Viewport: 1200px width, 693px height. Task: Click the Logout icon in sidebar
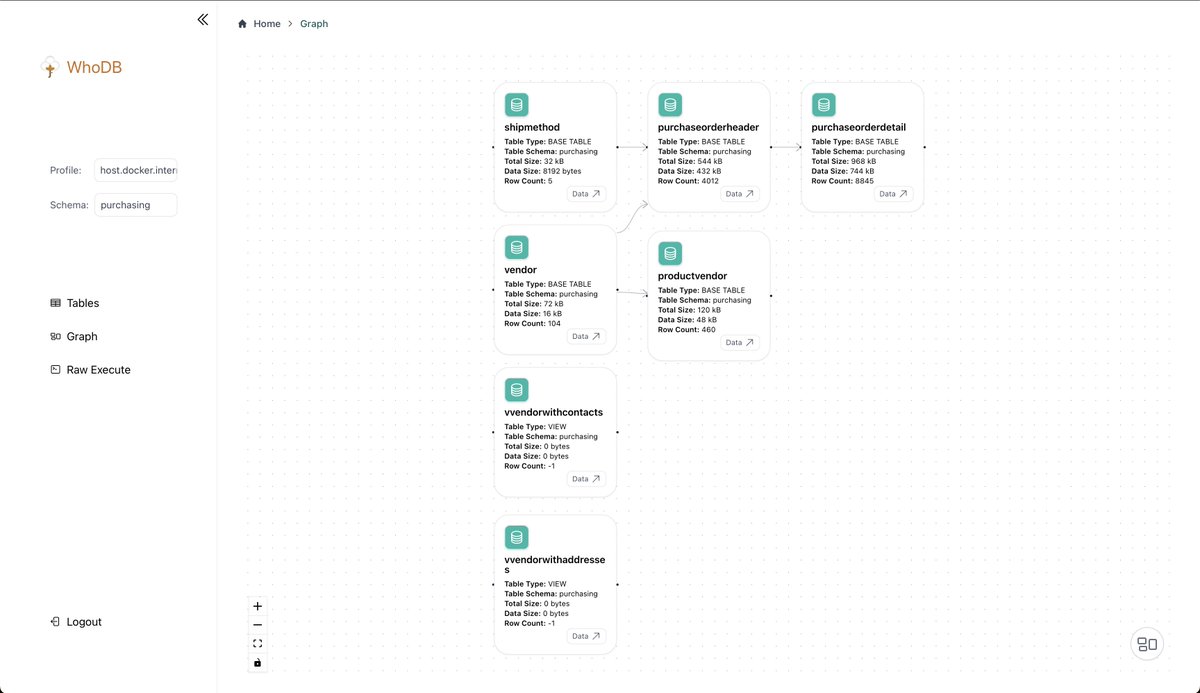[56, 622]
